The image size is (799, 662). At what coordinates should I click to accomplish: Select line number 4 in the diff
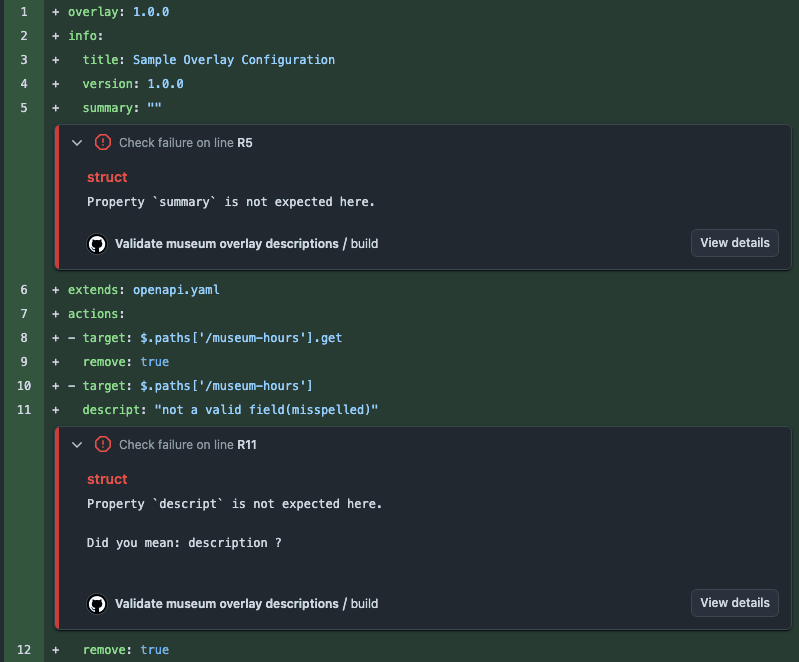[x=24, y=84]
